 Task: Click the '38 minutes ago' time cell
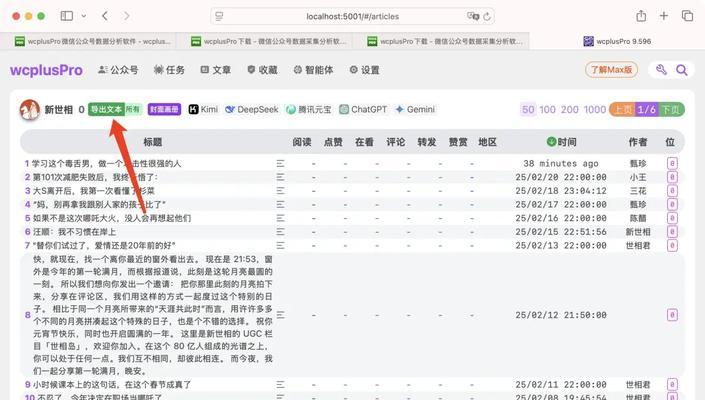[x=561, y=164]
